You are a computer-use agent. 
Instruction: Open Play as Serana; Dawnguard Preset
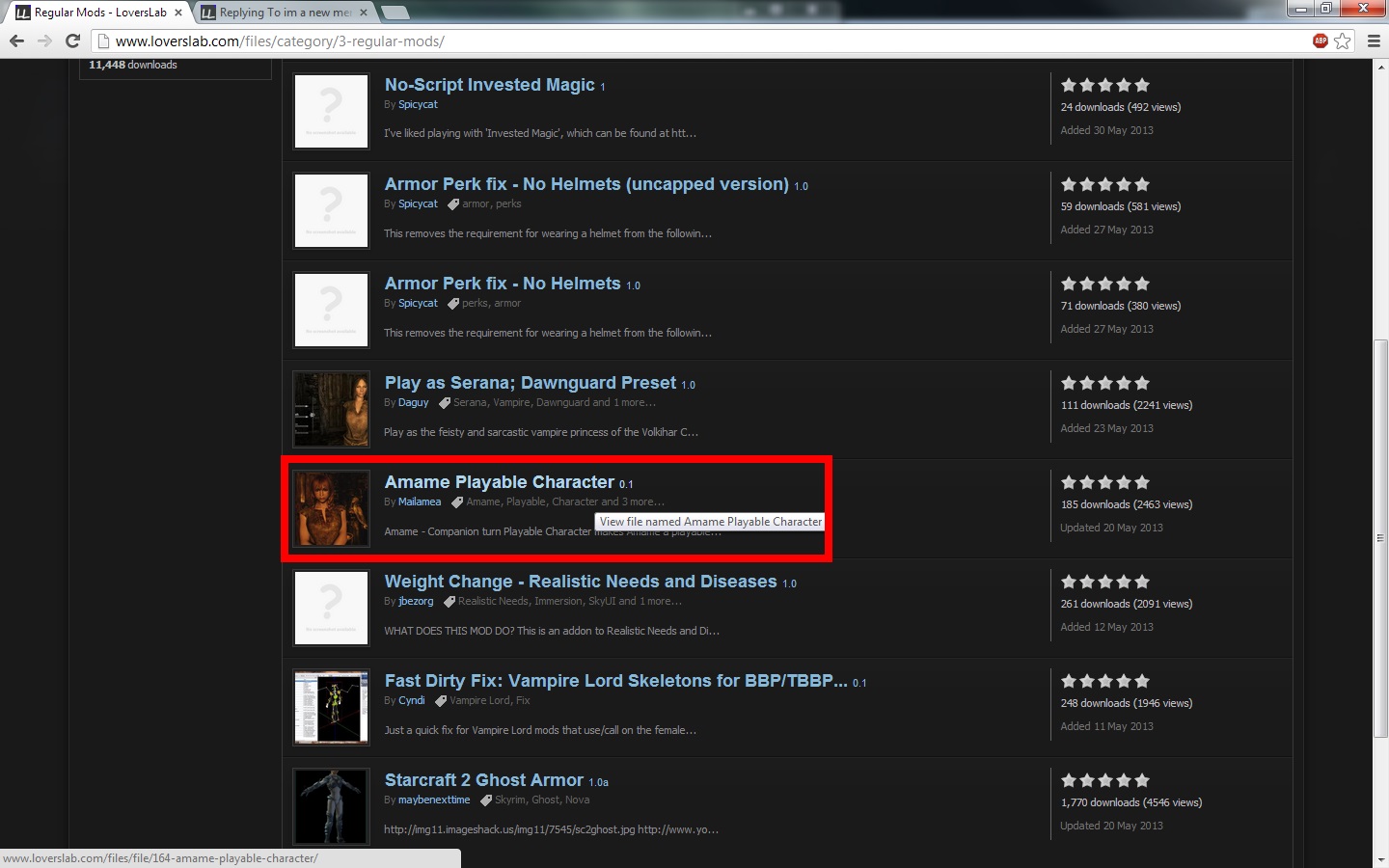point(530,383)
